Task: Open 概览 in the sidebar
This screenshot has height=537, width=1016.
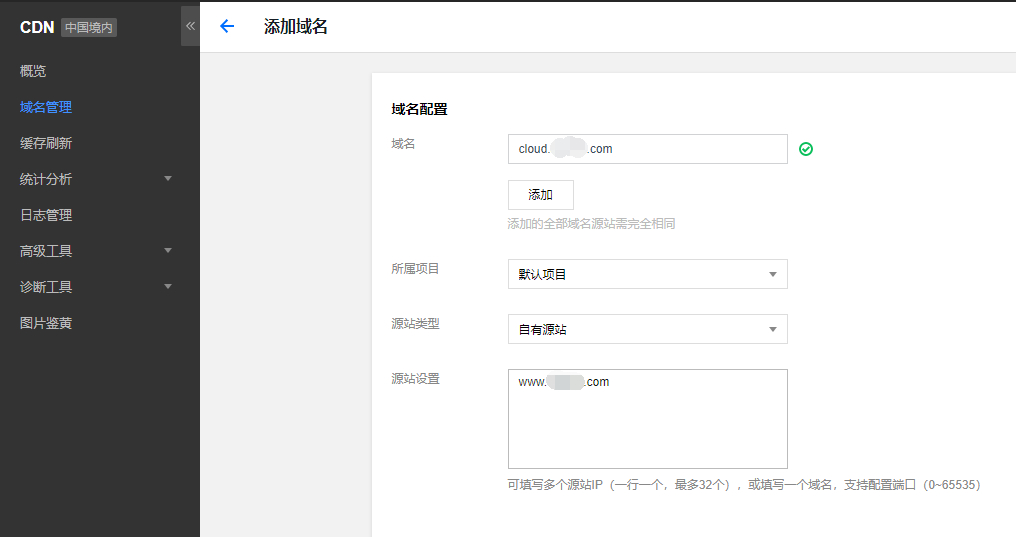Action: coord(33,71)
